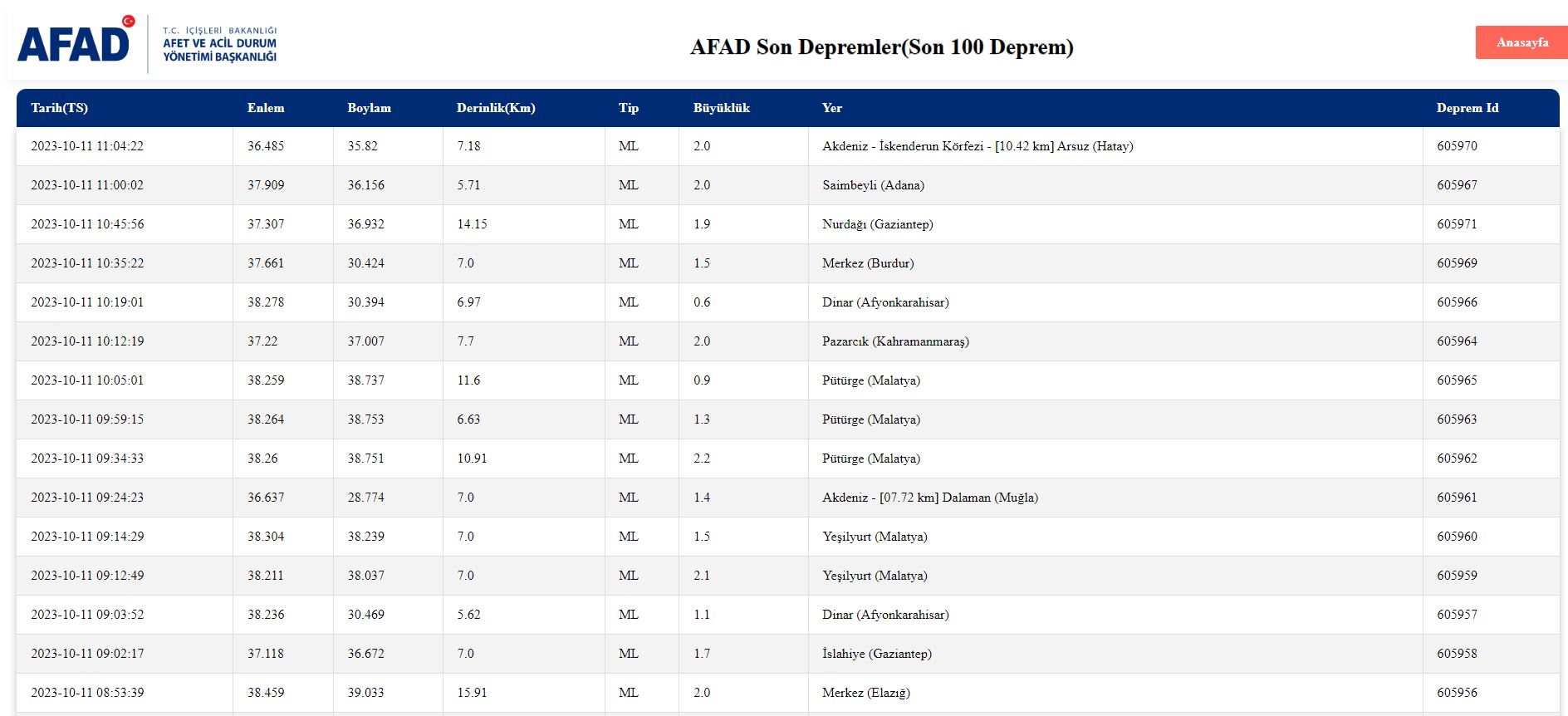Click depth value 11.6
The image size is (1568, 716).
pyautogui.click(x=468, y=380)
